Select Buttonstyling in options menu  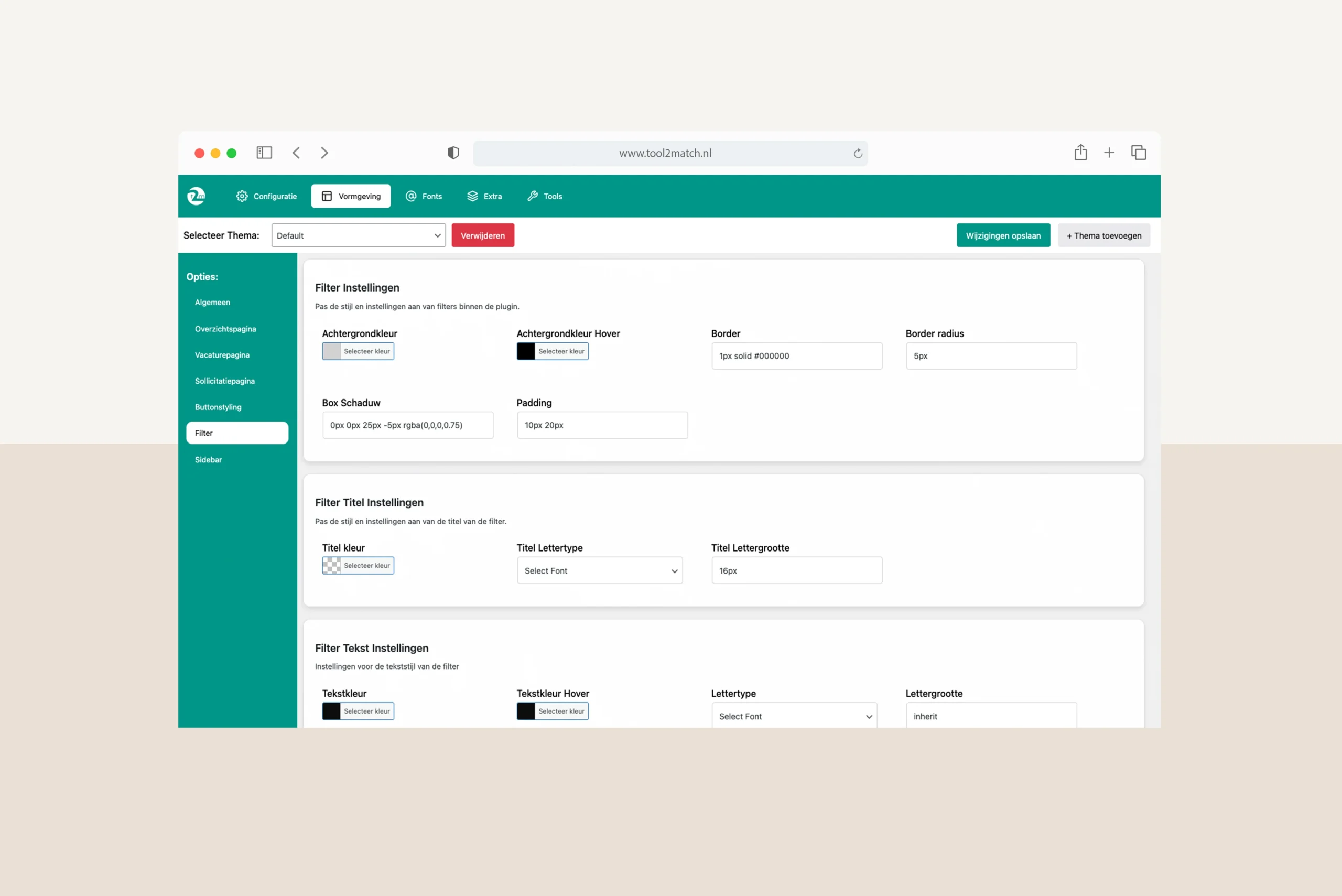[x=218, y=407]
